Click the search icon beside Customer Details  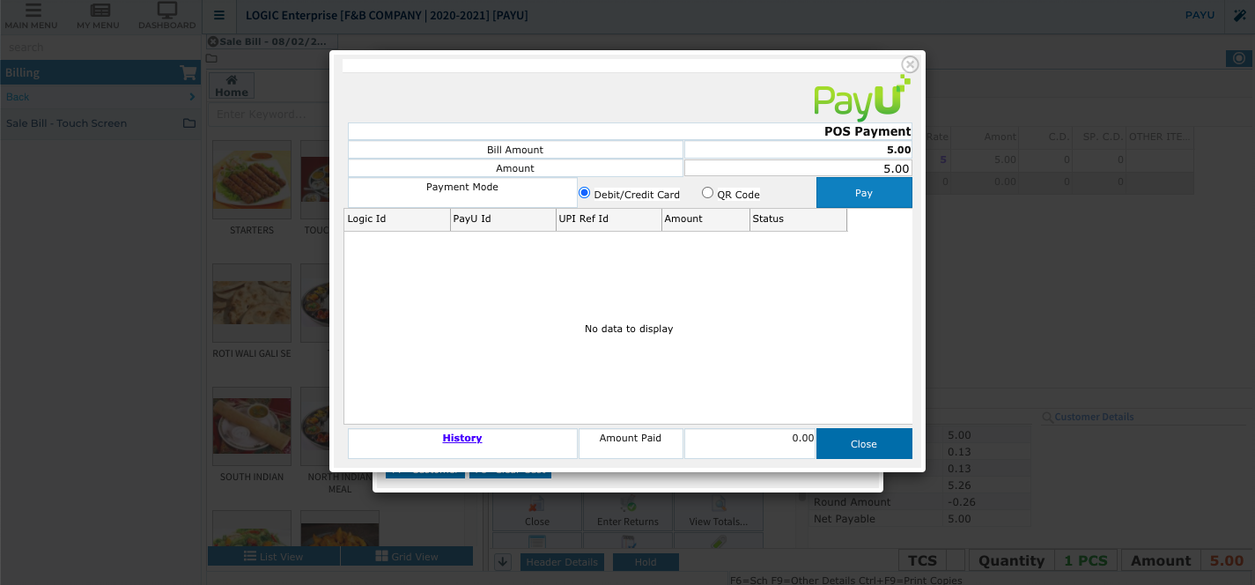pyautogui.click(x=1047, y=417)
